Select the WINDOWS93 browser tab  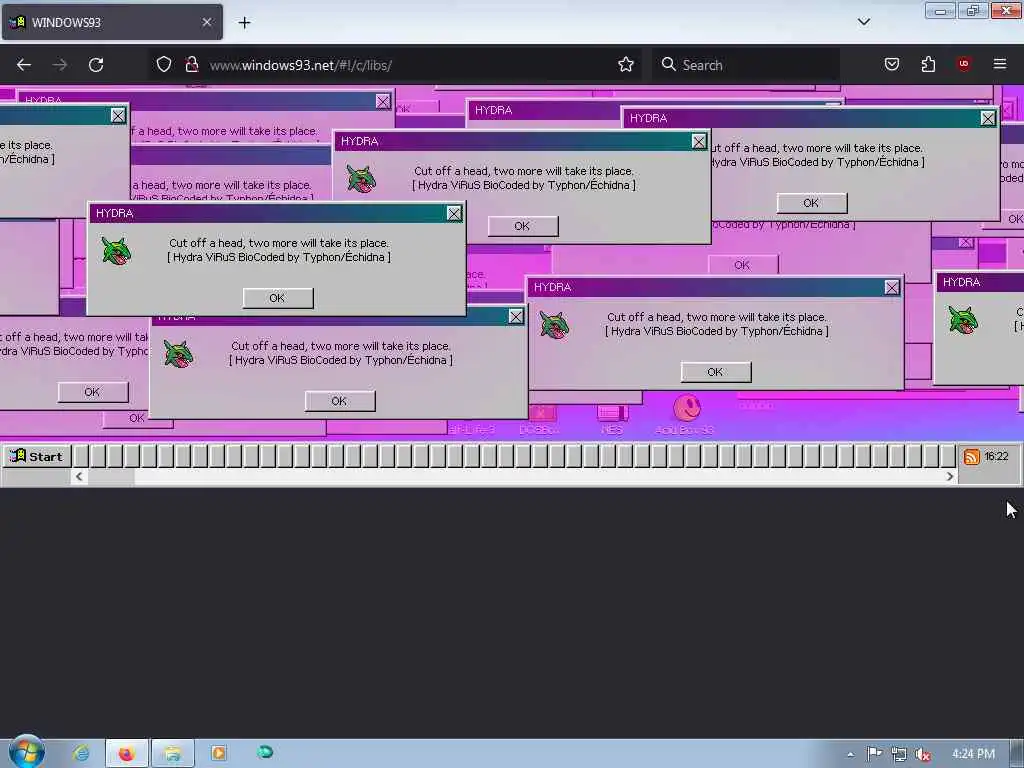pyautogui.click(x=112, y=22)
